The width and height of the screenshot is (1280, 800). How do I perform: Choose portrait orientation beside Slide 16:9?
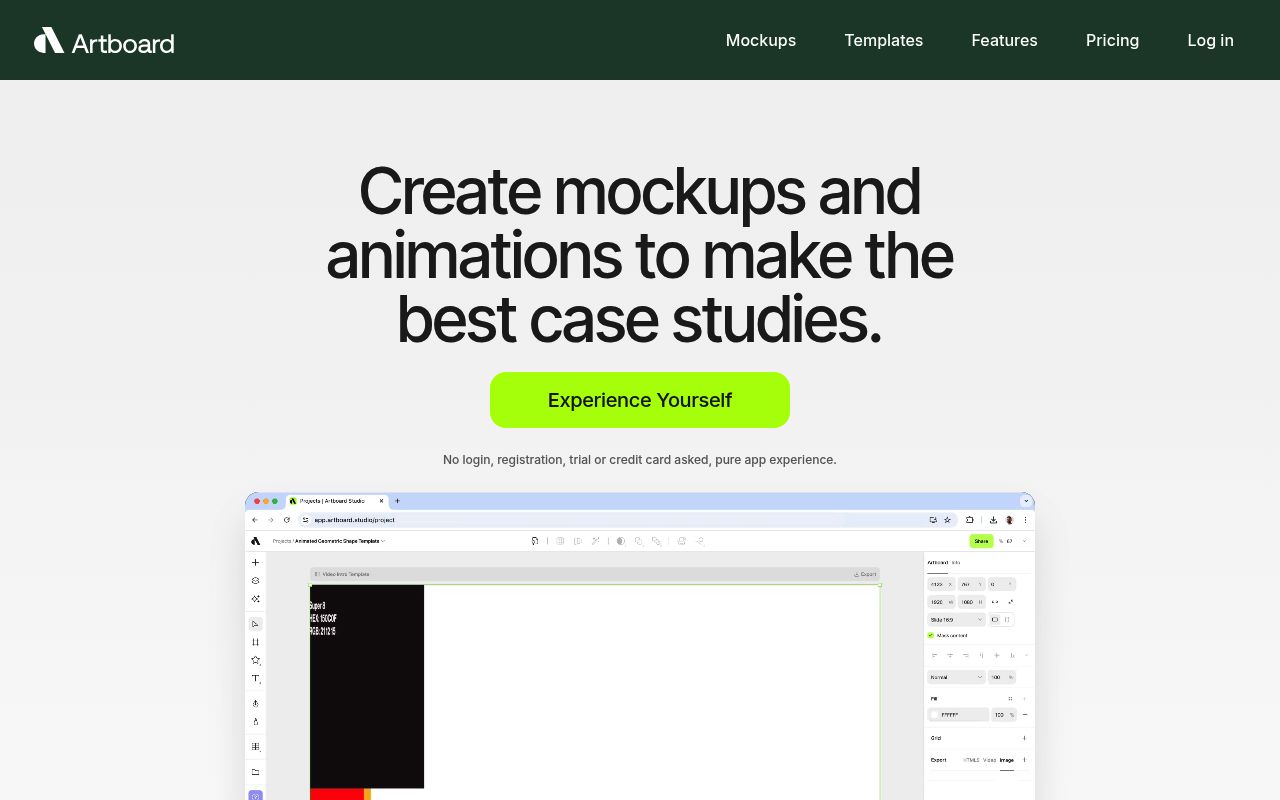pyautogui.click(x=1007, y=619)
